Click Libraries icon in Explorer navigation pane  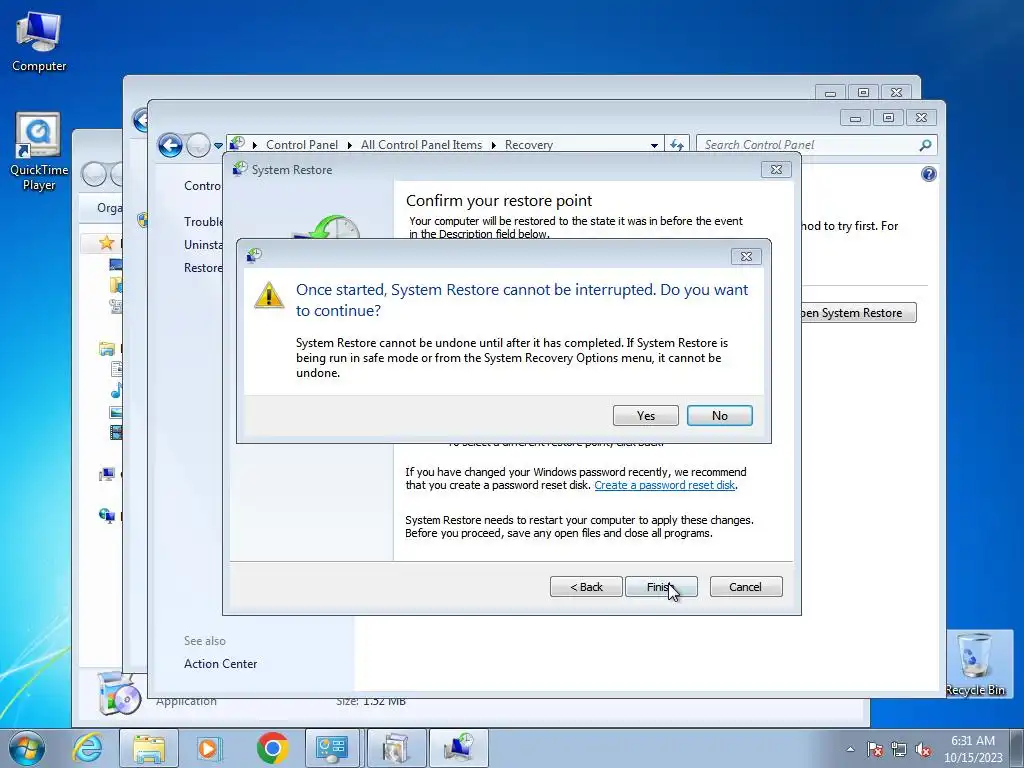click(x=106, y=349)
